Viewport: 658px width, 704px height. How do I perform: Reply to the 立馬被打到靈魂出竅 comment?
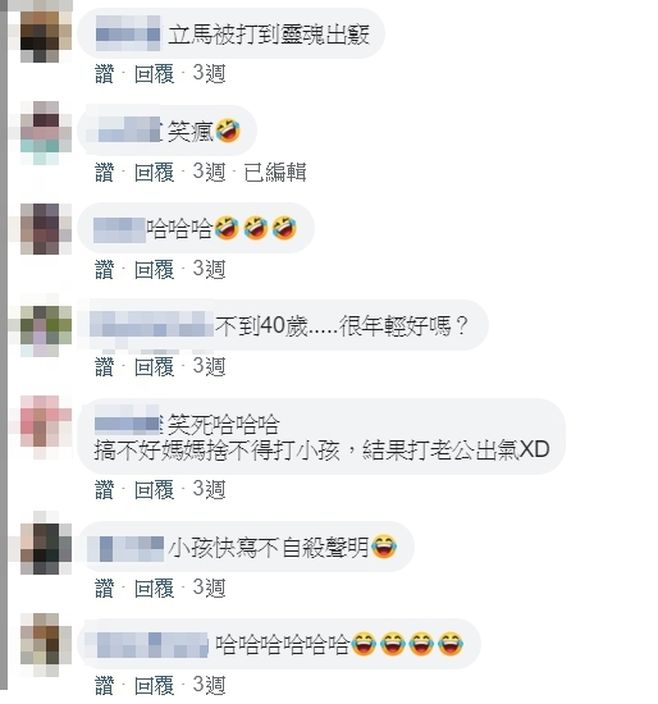154,74
